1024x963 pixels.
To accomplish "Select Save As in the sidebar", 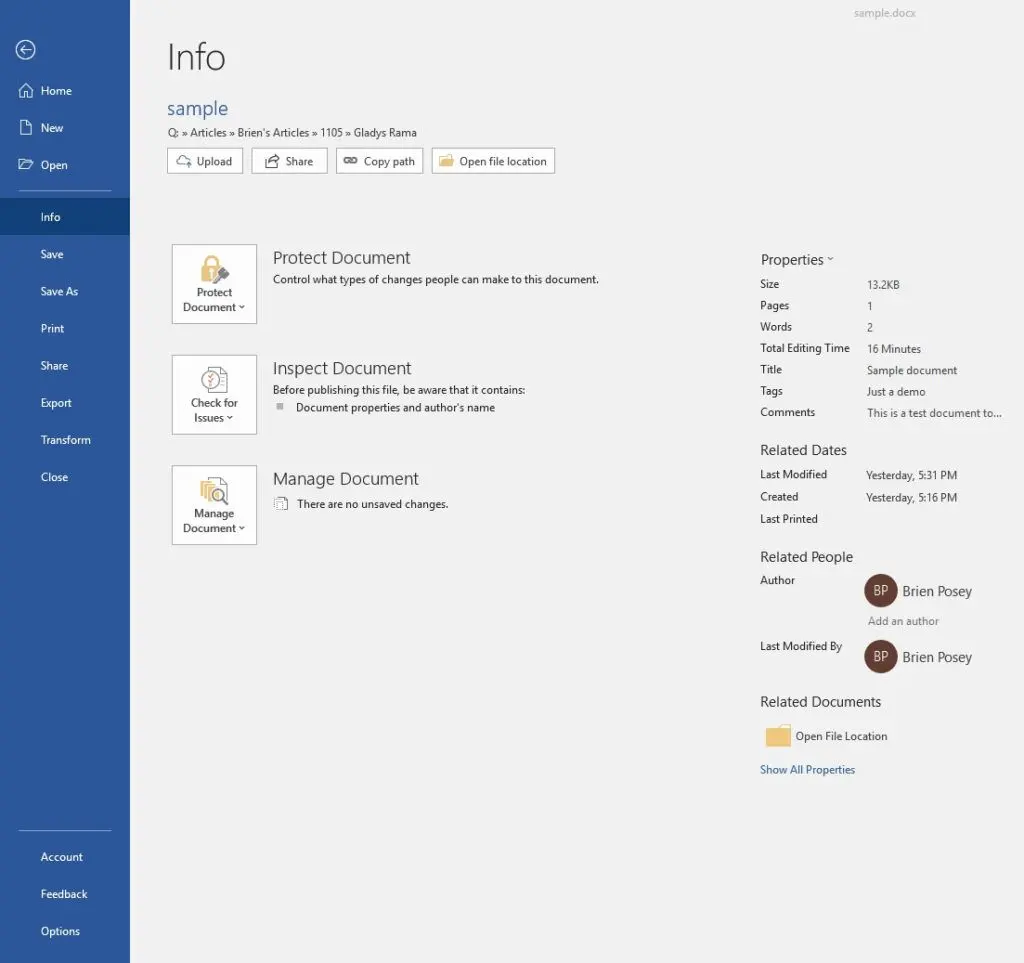I will point(65,291).
